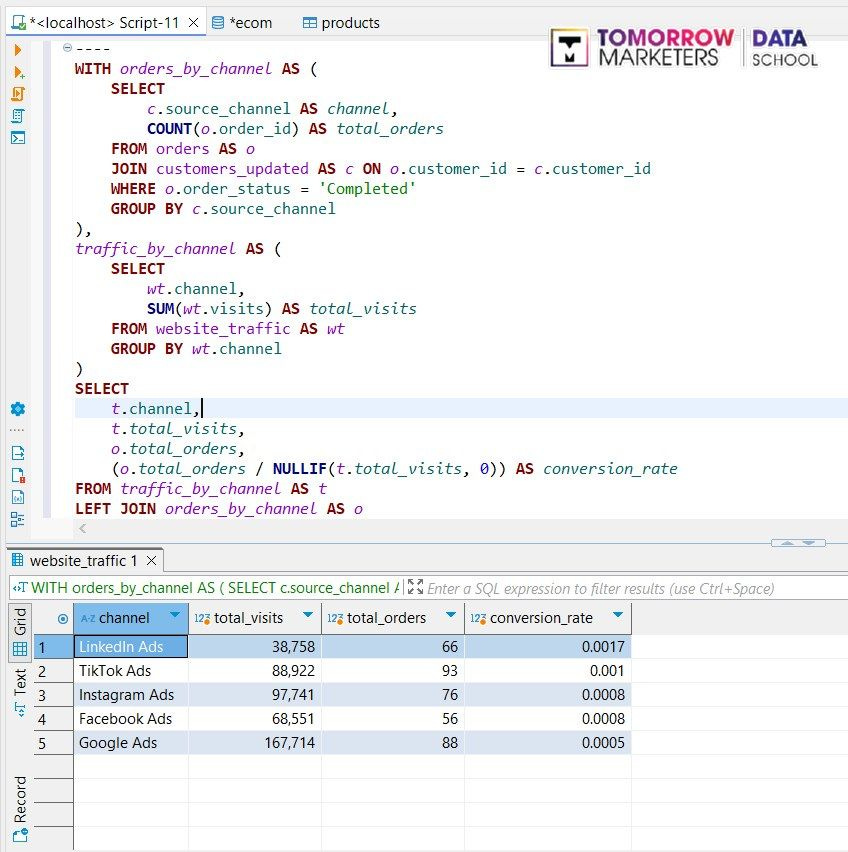Click the outline checklist icon at sidebar bottom

pos(17,519)
